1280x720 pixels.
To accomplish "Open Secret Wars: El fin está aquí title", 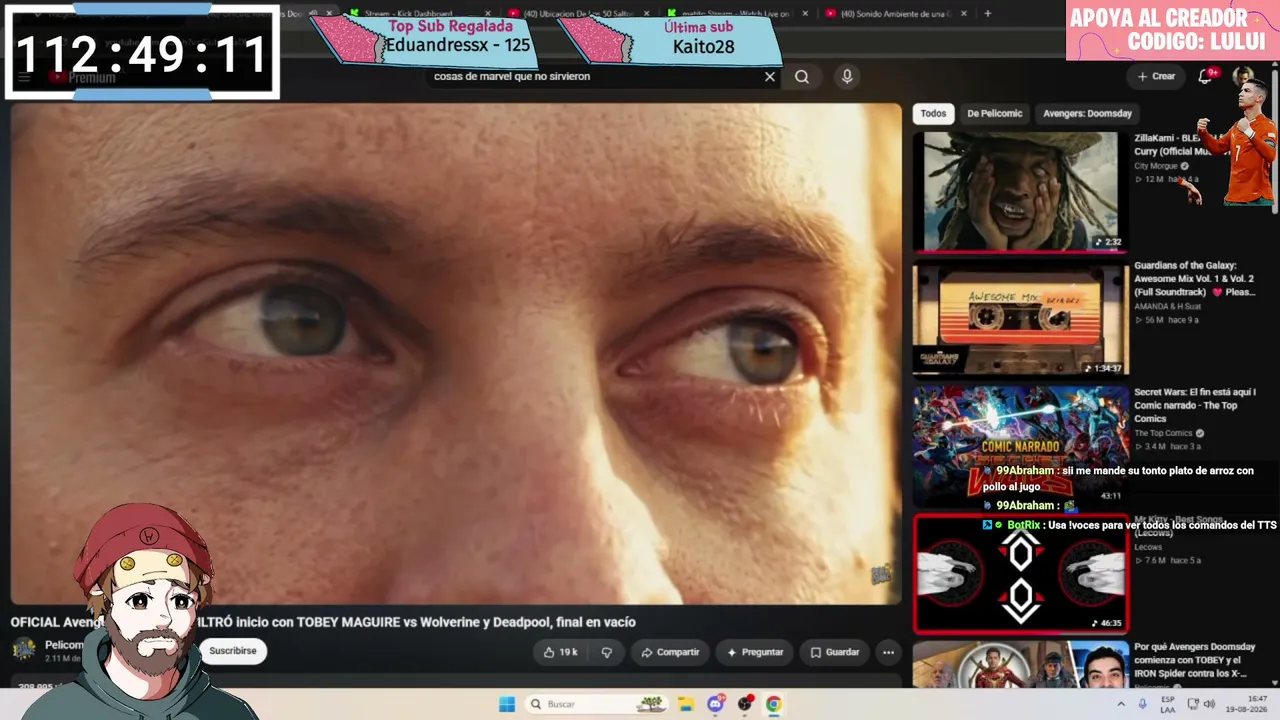I will 1194,405.
